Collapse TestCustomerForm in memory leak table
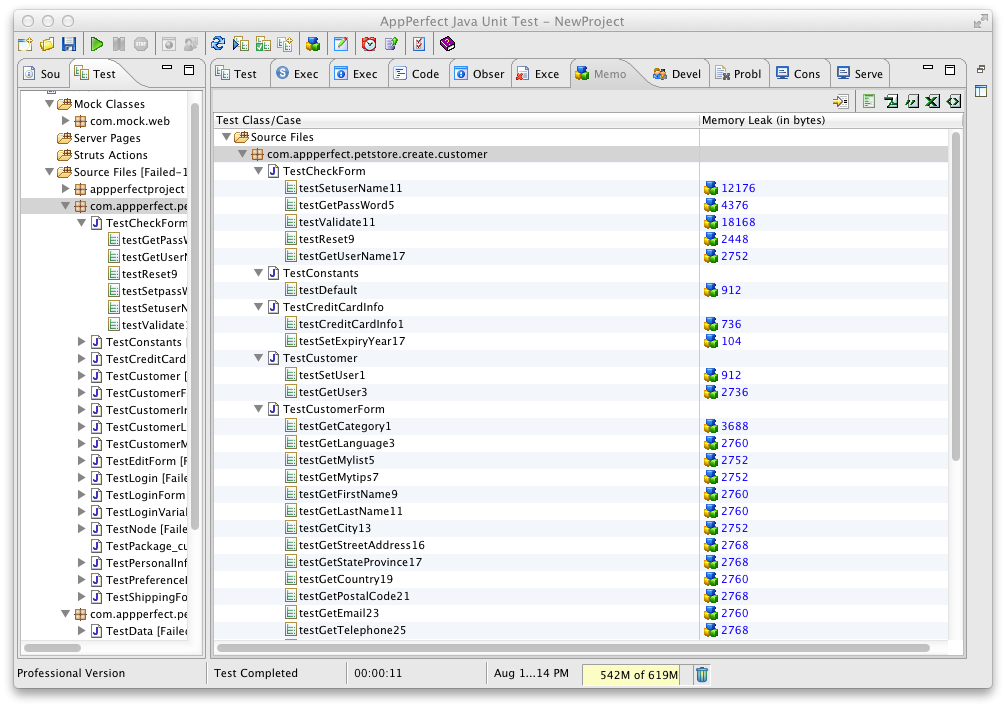The width and height of the screenshot is (1006, 708). pyautogui.click(x=259, y=409)
